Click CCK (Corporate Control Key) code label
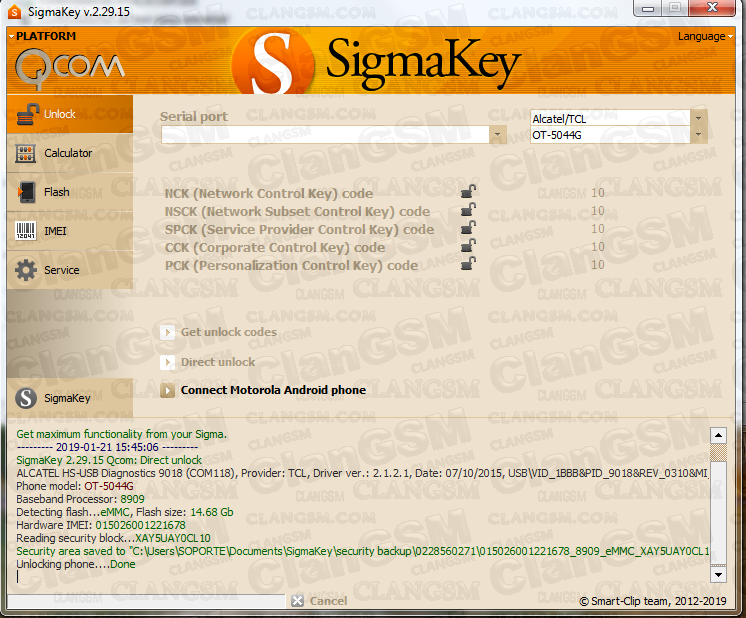This screenshot has width=746, height=618. [275, 248]
